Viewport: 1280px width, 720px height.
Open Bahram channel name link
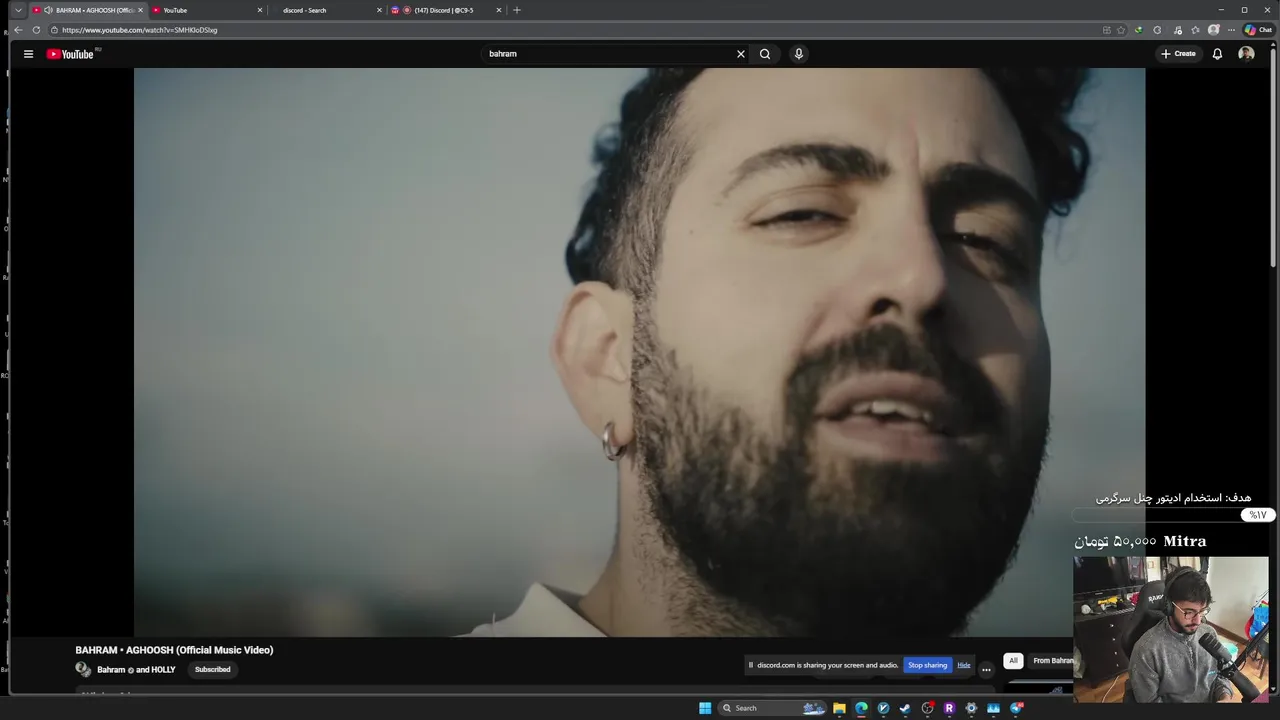(x=111, y=670)
